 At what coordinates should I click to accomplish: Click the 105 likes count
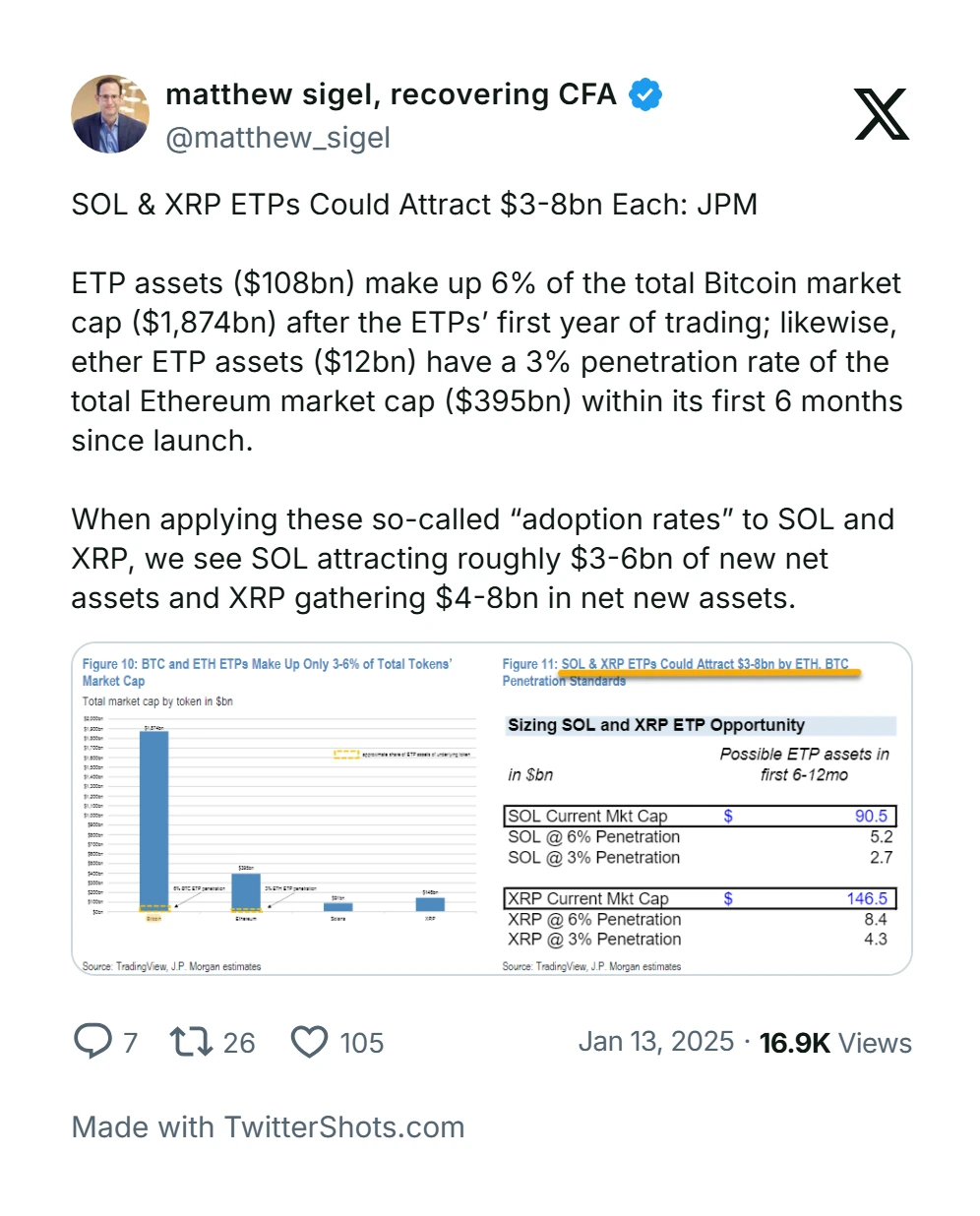click(x=361, y=1043)
